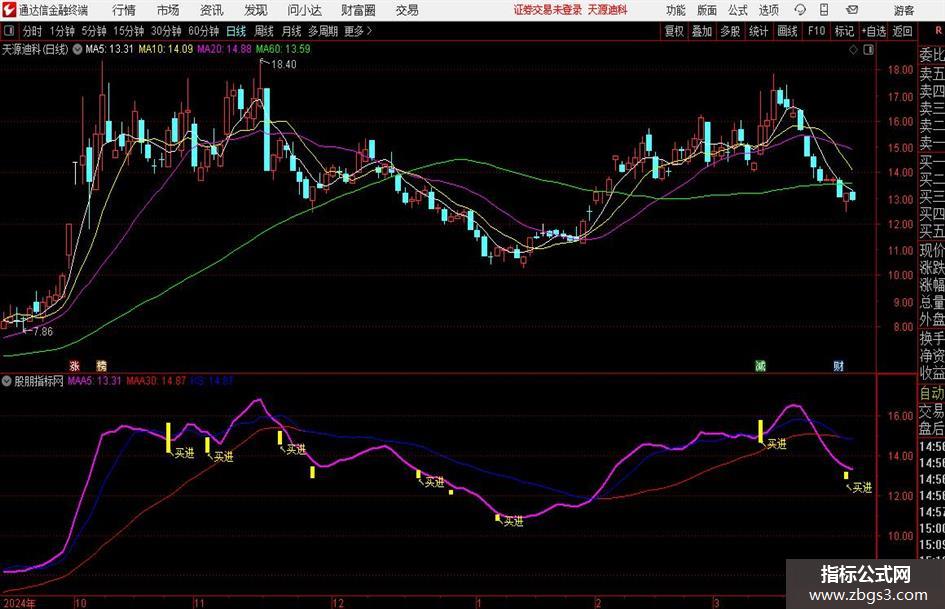Open the 多周期 multi-period view

tap(323, 31)
